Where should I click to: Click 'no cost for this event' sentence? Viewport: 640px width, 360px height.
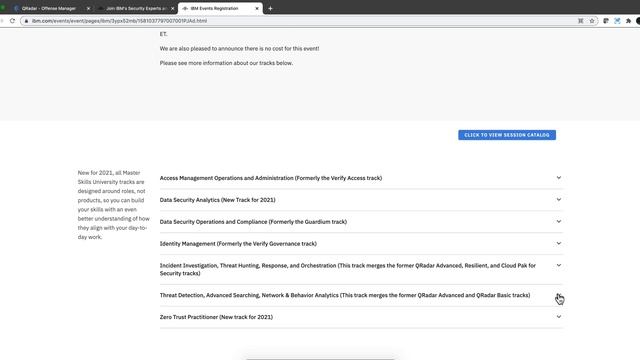tap(239, 49)
